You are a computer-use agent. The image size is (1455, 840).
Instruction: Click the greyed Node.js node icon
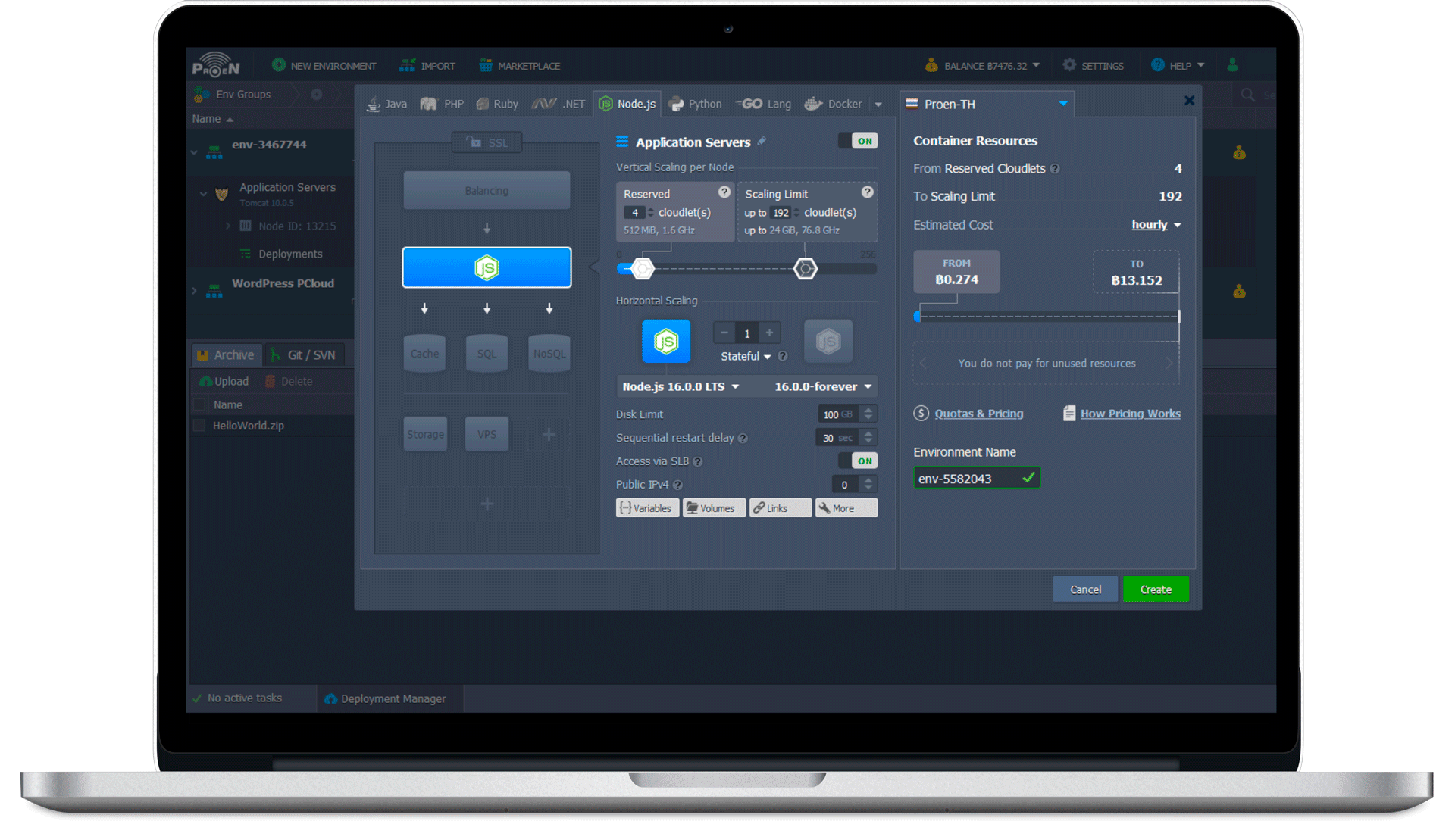click(x=828, y=342)
